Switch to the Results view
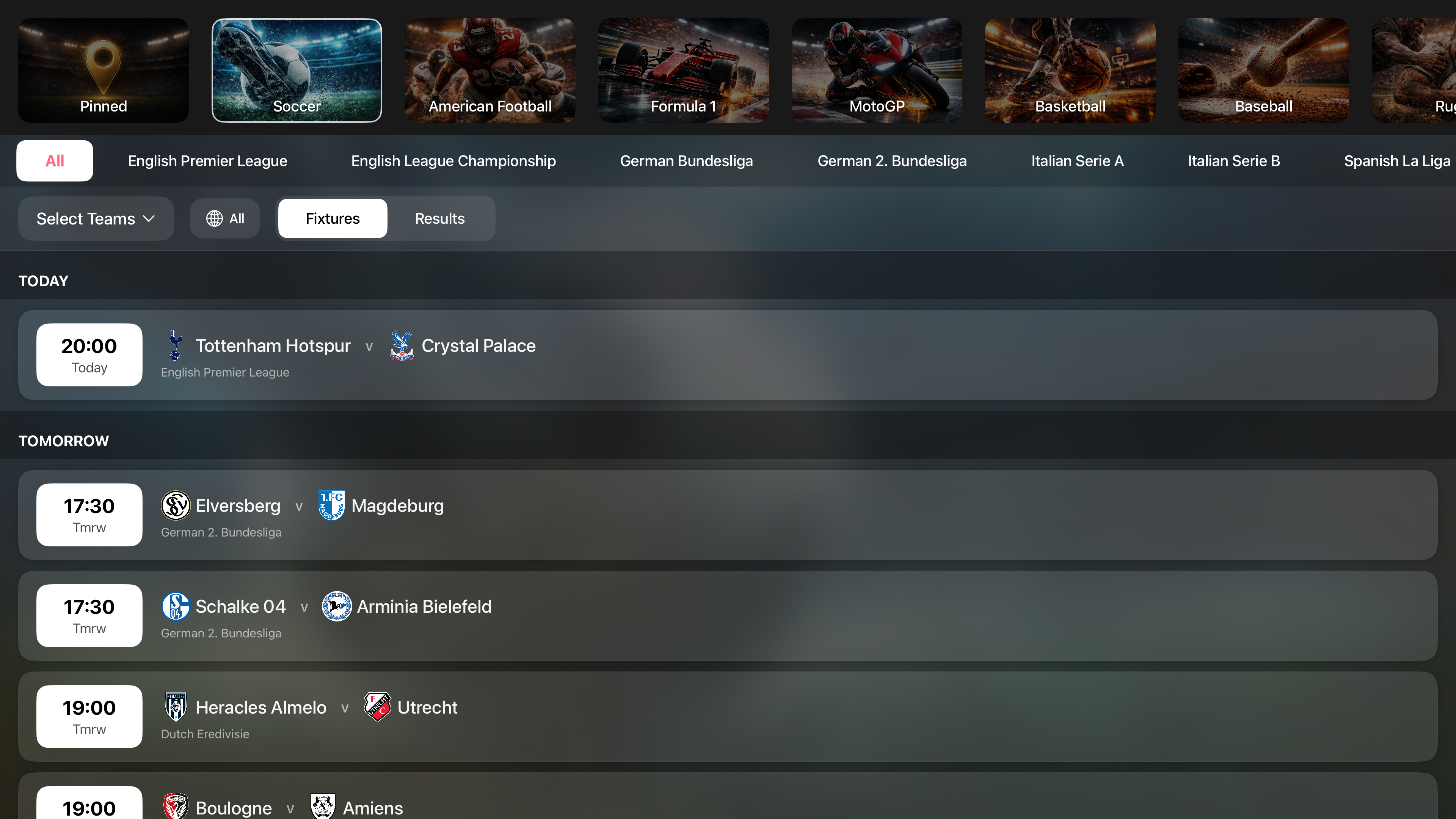 click(x=440, y=219)
